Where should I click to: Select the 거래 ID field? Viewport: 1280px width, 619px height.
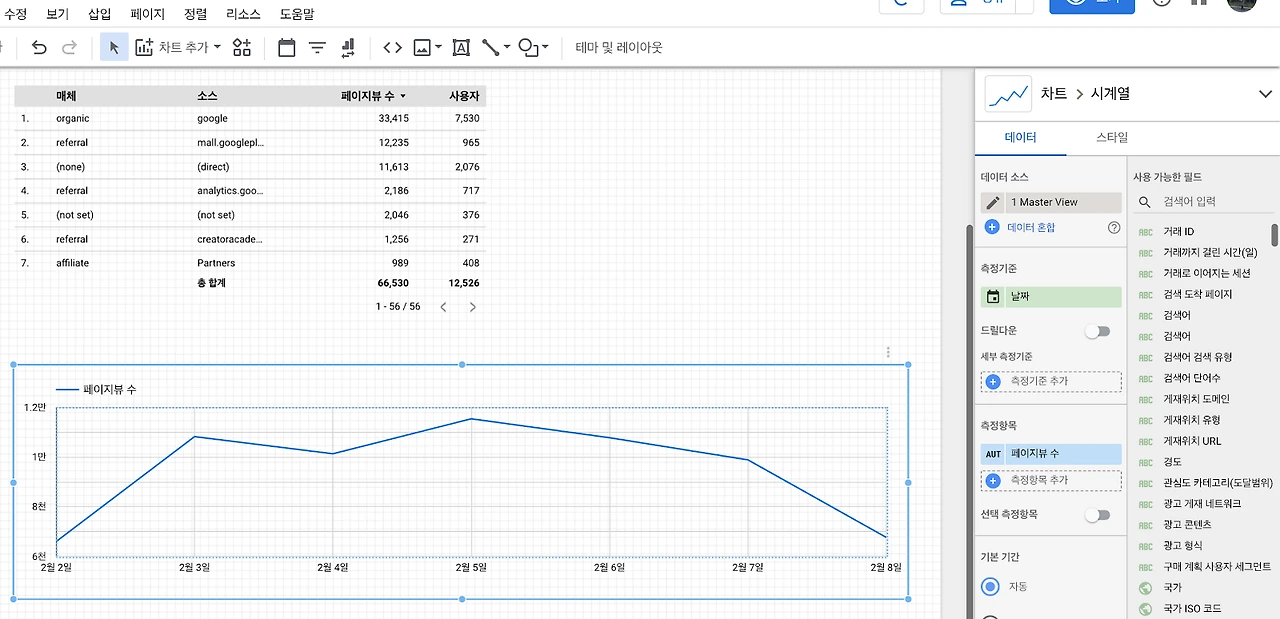(1180, 231)
